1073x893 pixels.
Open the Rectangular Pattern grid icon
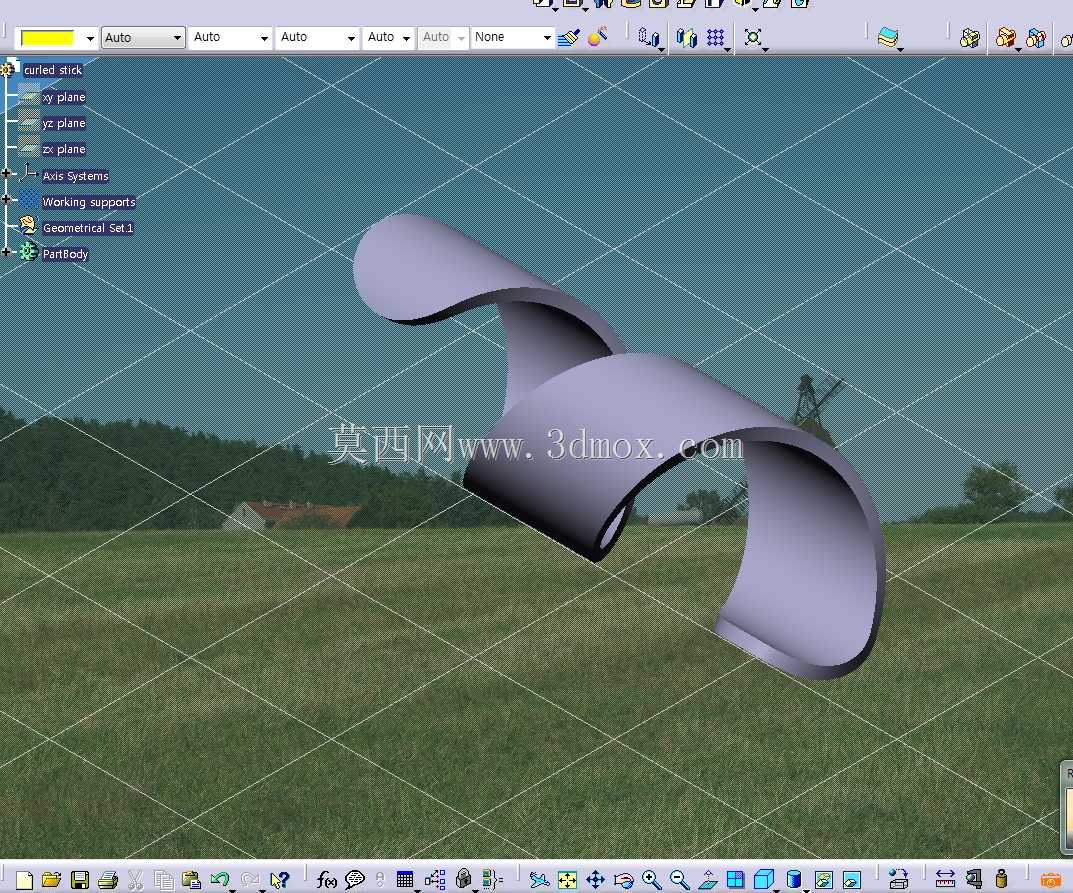point(716,37)
